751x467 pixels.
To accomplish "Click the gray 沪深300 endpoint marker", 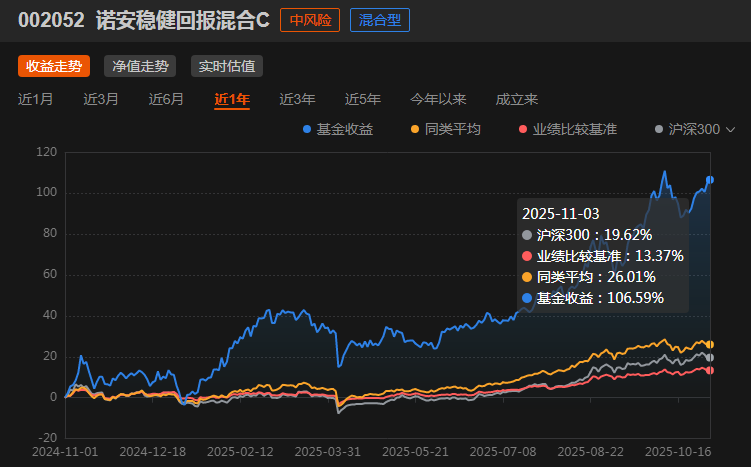I will point(710,357).
